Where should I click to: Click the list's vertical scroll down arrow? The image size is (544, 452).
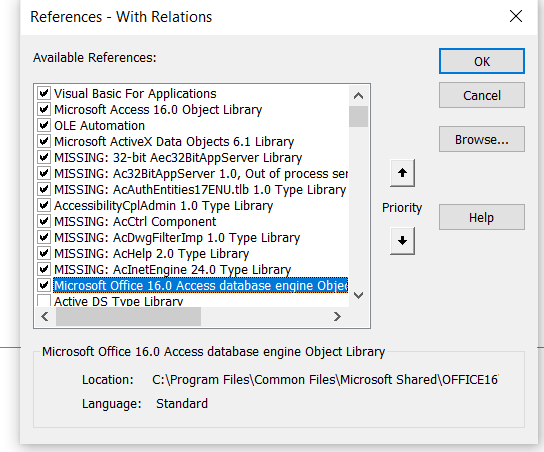click(358, 295)
